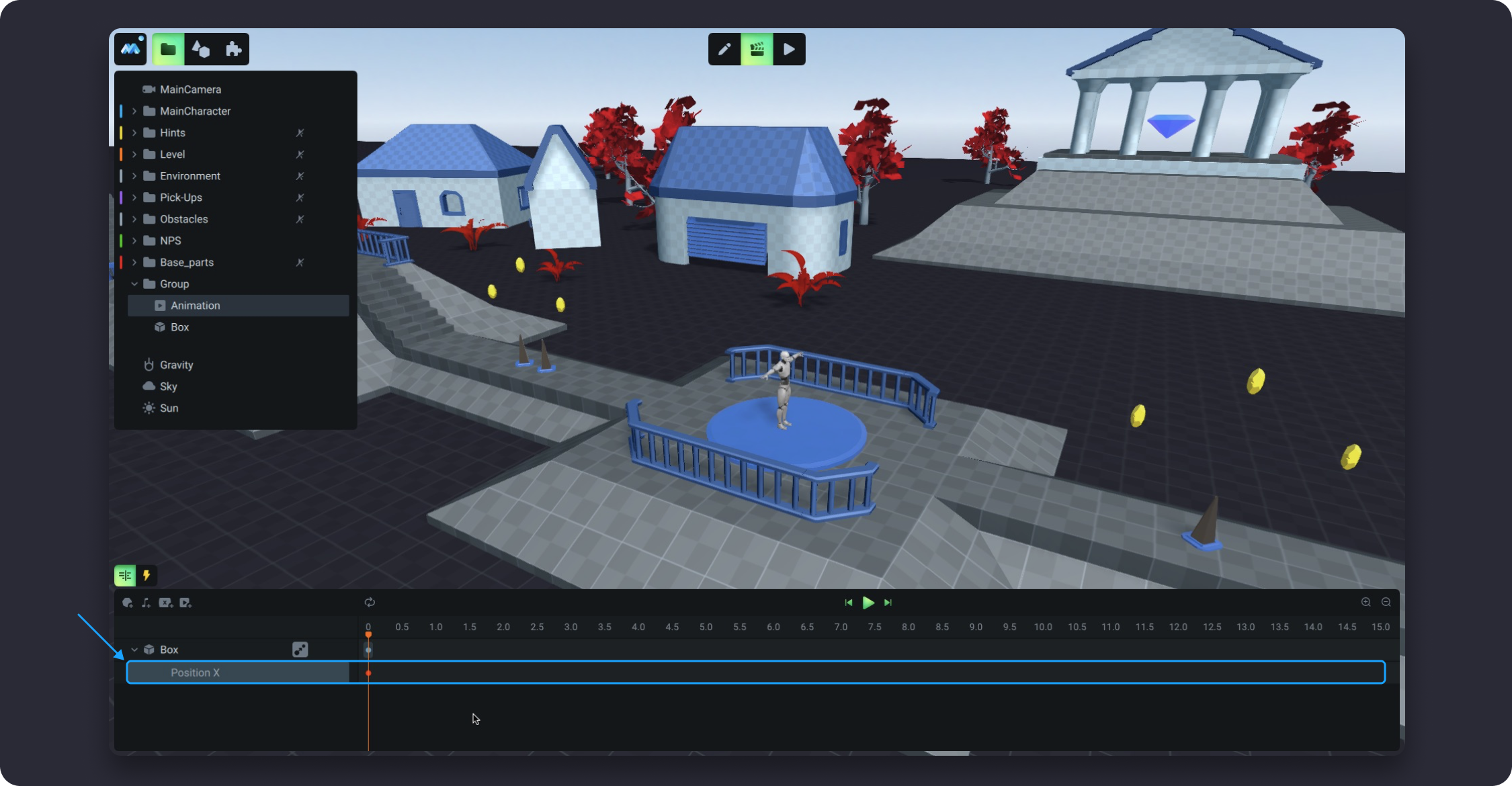1512x786 pixels.
Task: Open the easing curve button on Box track
Action: pyautogui.click(x=300, y=650)
